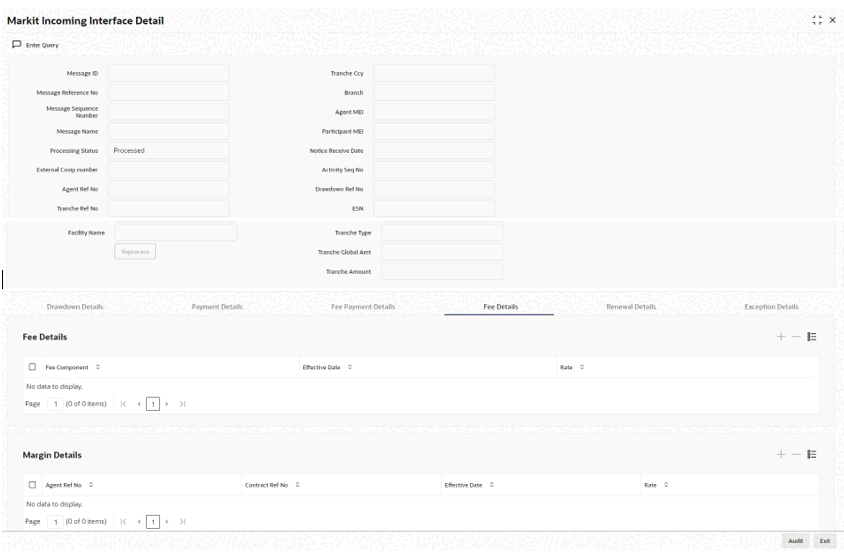Viewport: 844px width, 554px height.
Task: Click the Agent MEI field
Action: 434,112
